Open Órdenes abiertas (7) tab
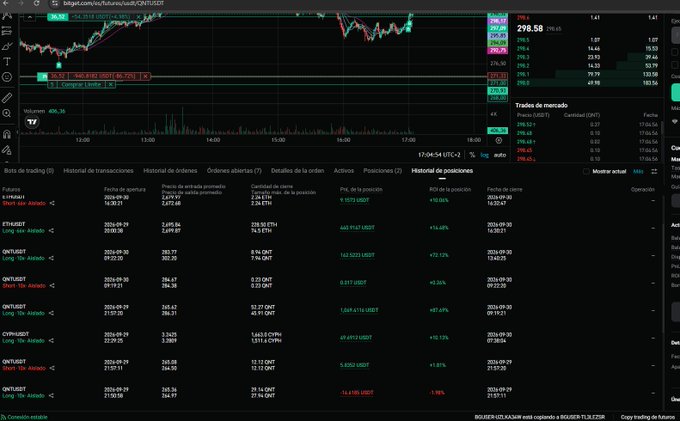This screenshot has width=680, height=421. point(234,171)
